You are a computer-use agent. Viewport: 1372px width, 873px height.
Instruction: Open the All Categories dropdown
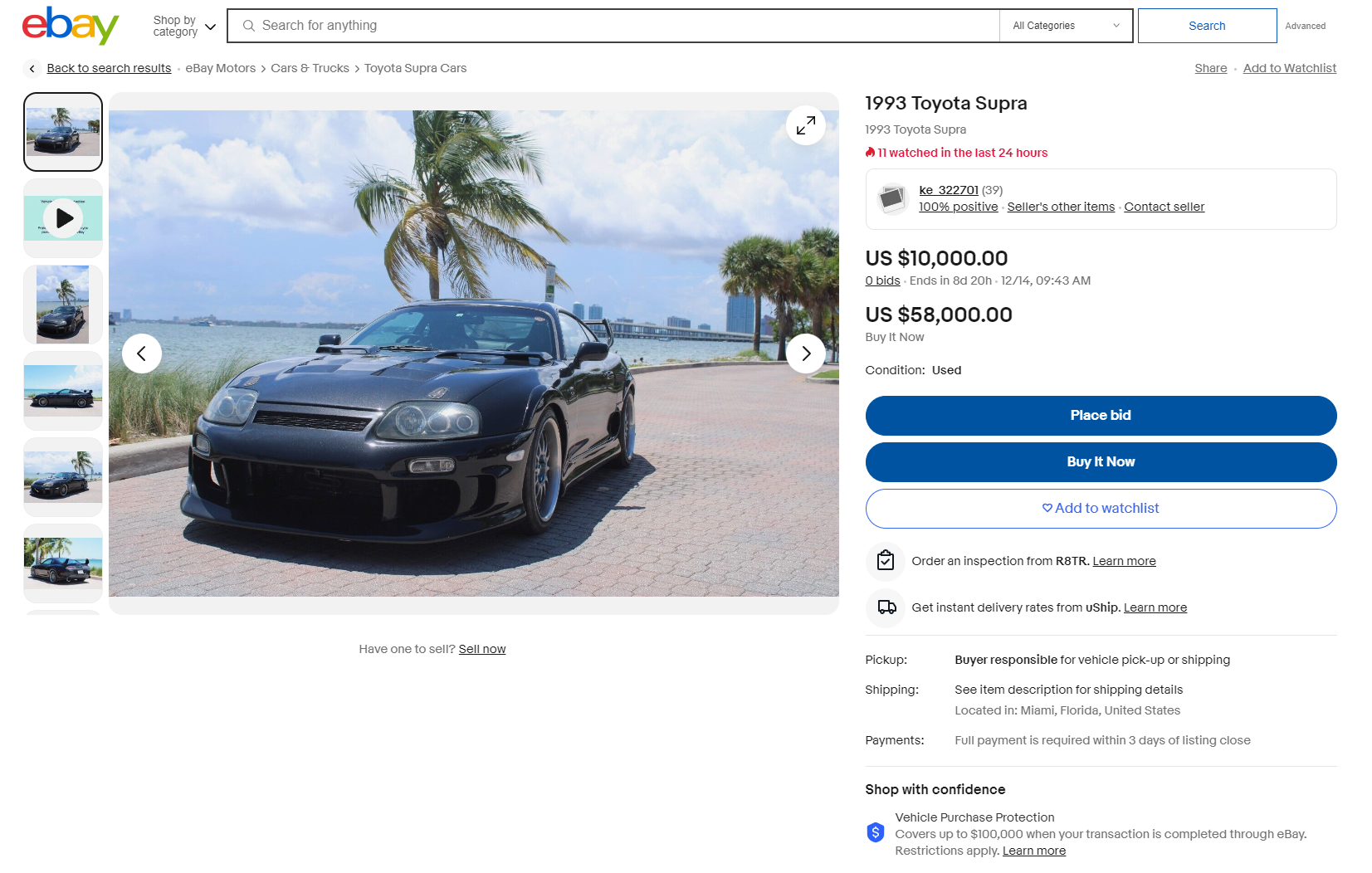tap(1066, 26)
